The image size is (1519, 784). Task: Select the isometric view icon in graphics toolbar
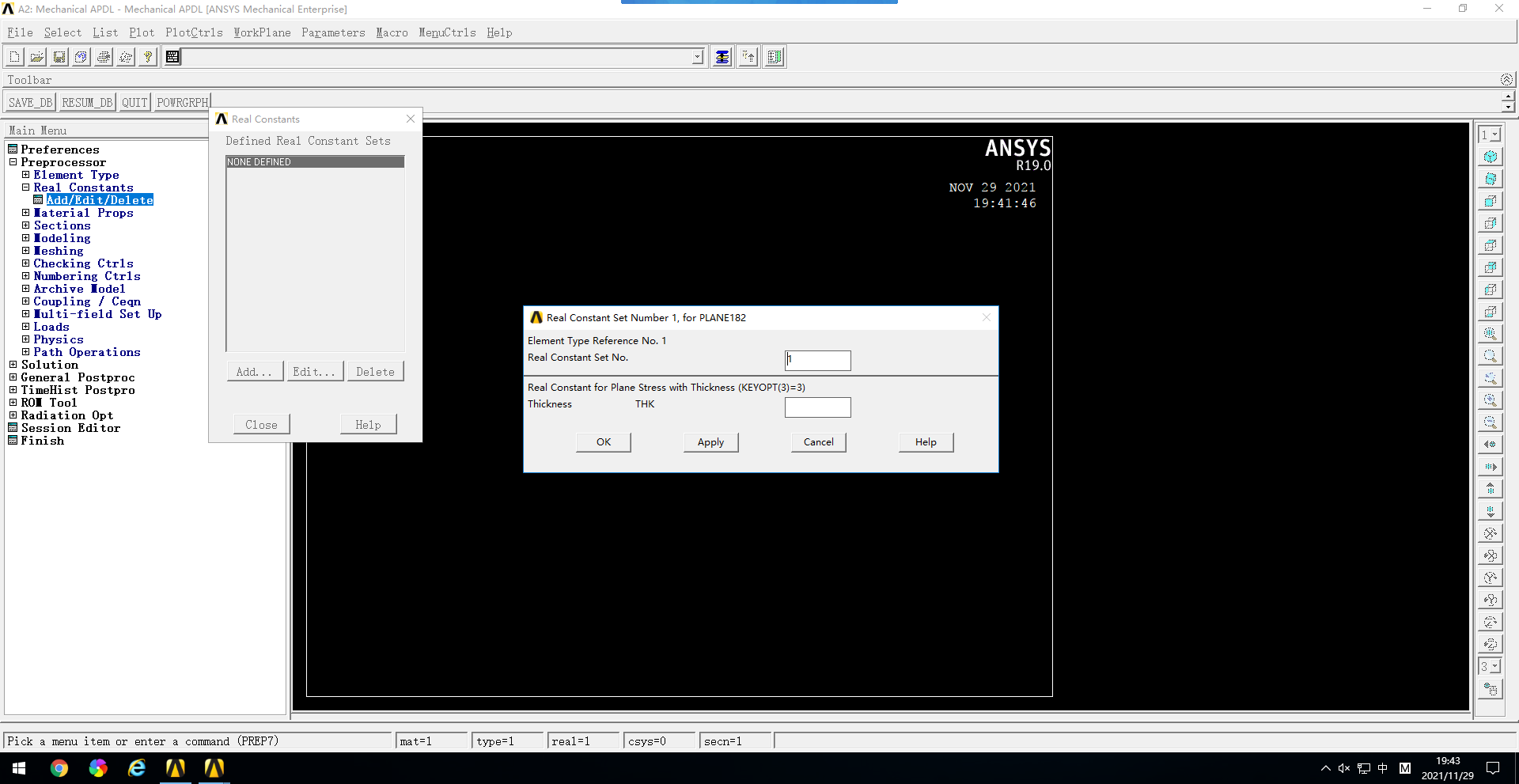pos(1492,155)
